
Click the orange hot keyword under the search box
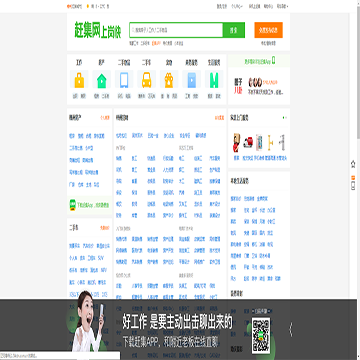[x=156, y=43]
